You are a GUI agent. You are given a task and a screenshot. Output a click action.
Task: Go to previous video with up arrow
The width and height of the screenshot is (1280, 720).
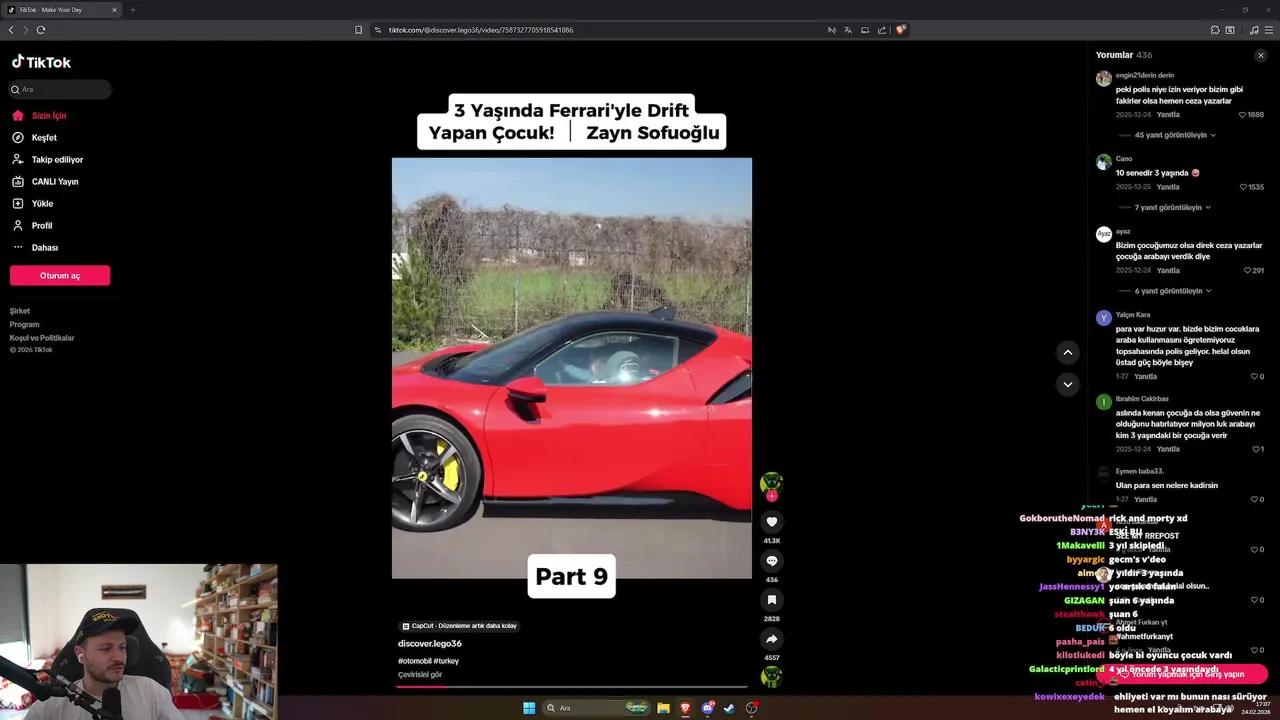point(1067,352)
